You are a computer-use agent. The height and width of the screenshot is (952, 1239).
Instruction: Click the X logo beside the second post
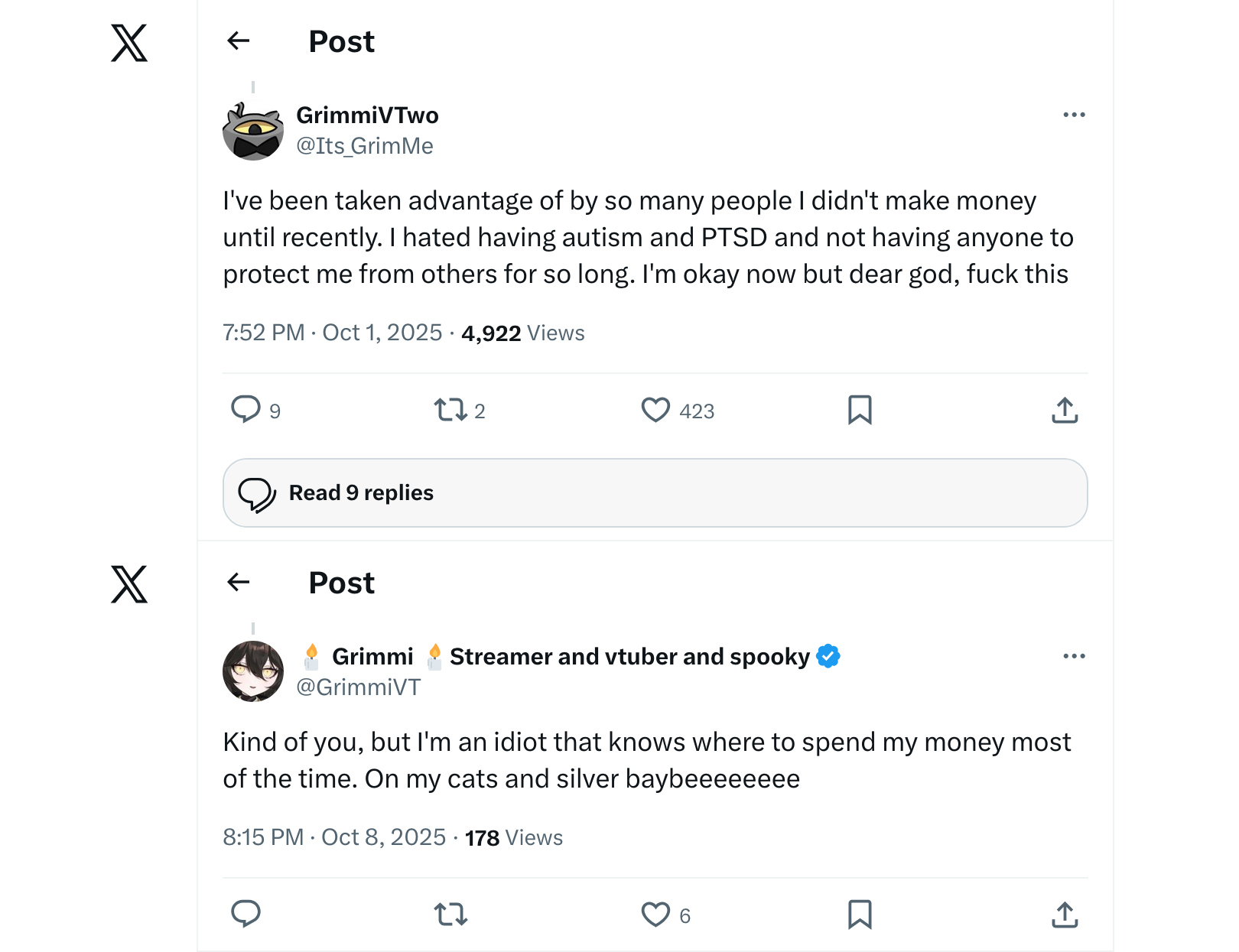click(x=129, y=584)
